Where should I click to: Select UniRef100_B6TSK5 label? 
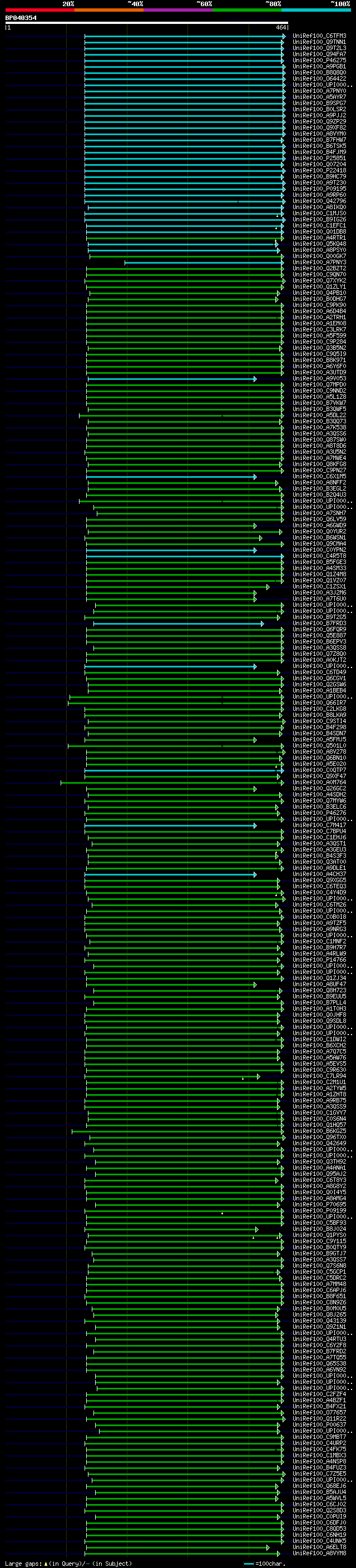tap(319, 146)
